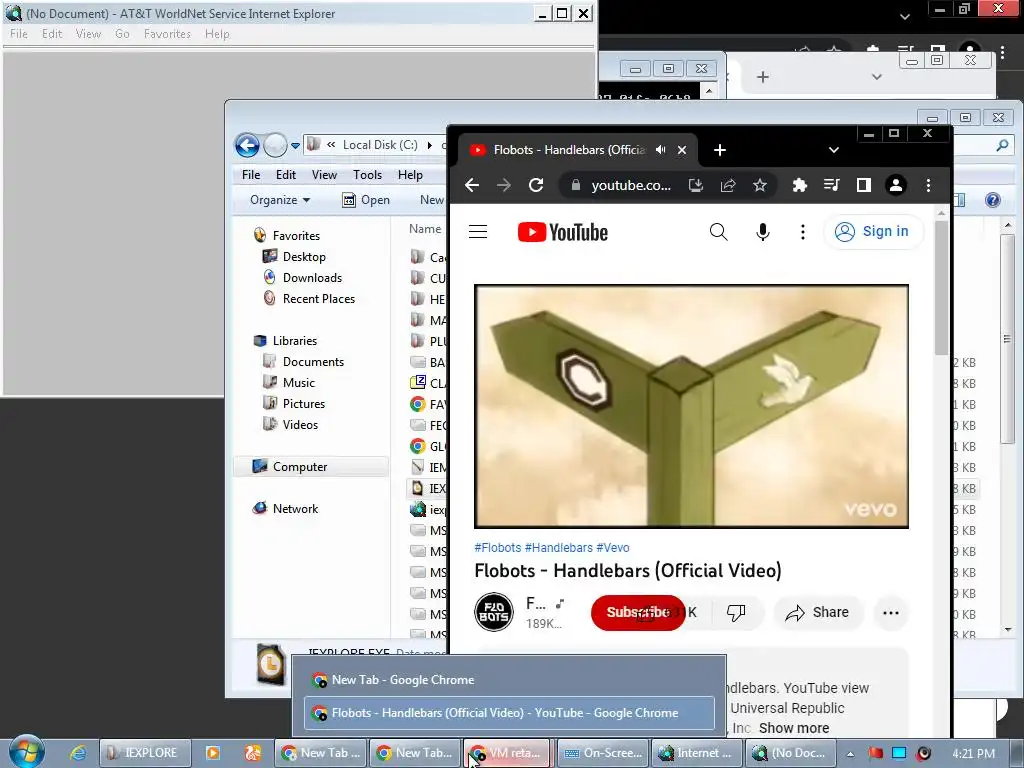Open Explorer recent locations dropdown arrow
The height and width of the screenshot is (768, 1024).
pos(296,146)
